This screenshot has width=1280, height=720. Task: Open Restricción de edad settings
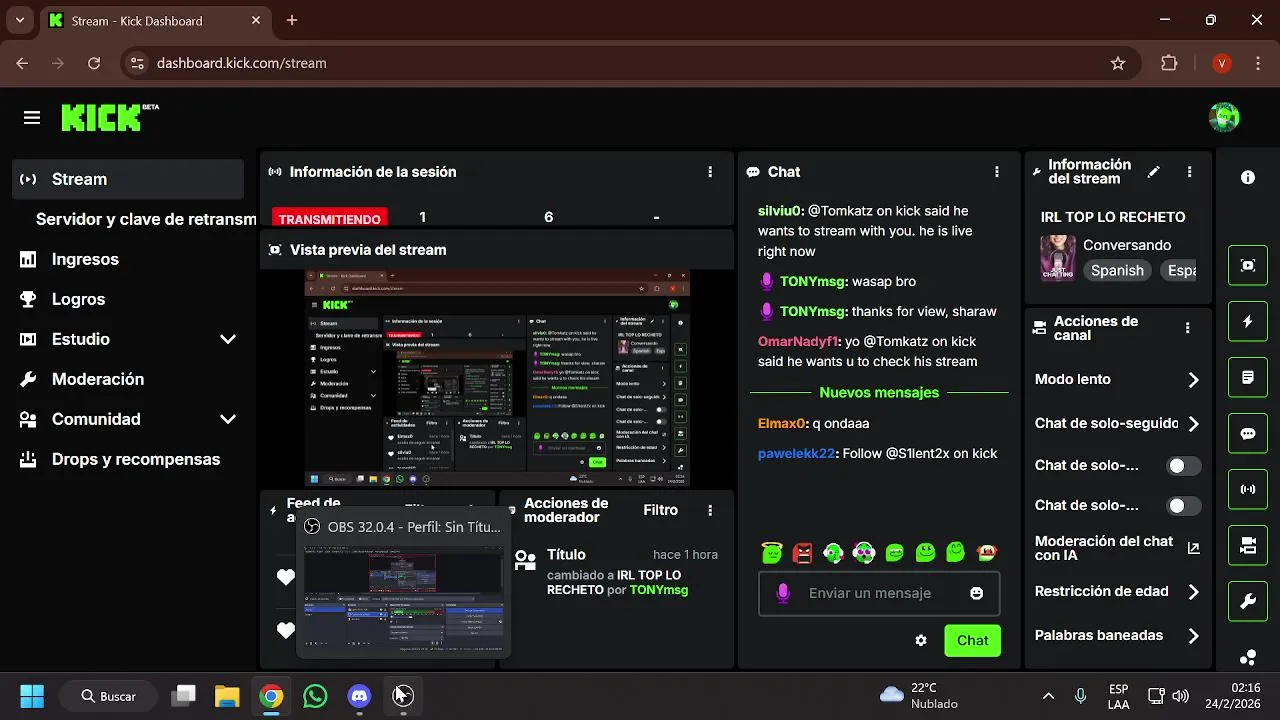click(x=1117, y=592)
